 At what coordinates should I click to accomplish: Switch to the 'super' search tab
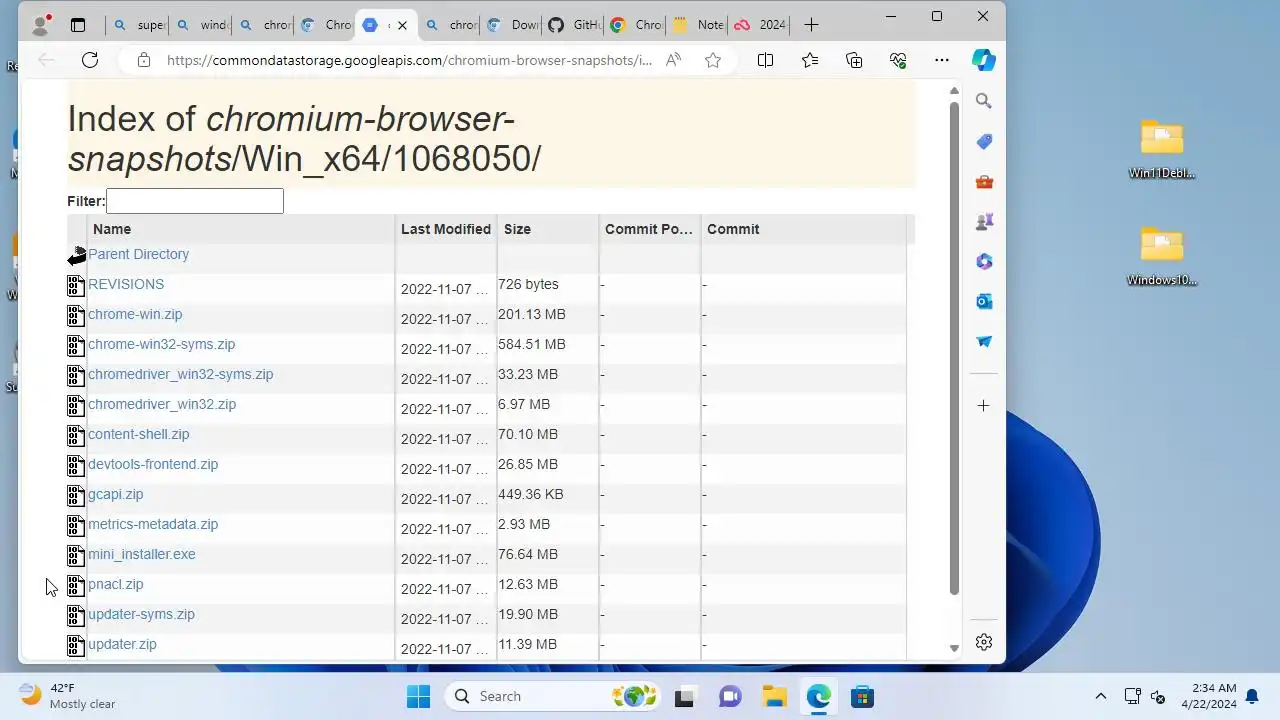coord(138,25)
